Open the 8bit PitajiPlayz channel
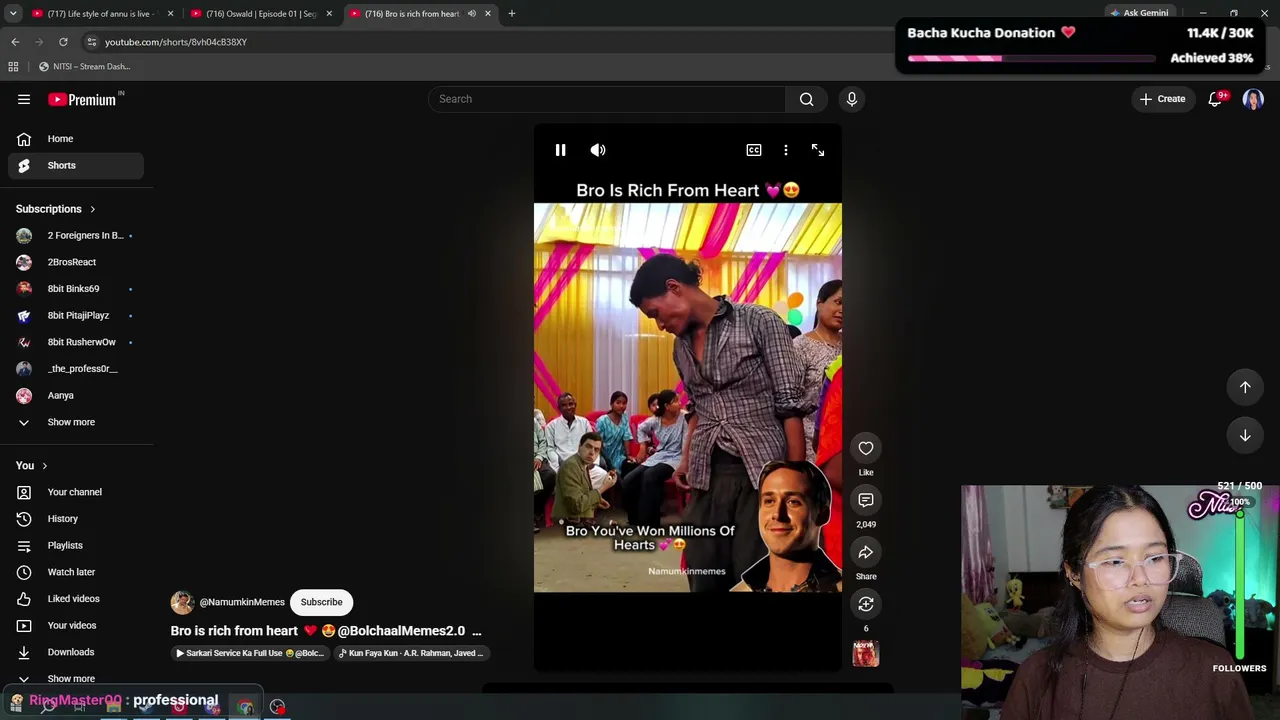The height and width of the screenshot is (720, 1280). coord(76,315)
